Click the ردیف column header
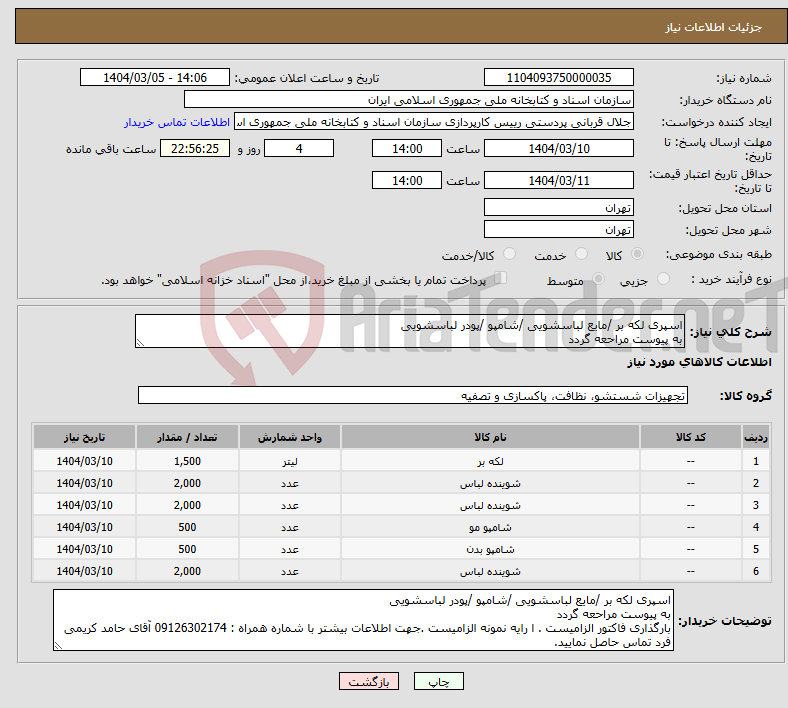Screen dimensions: 788x708 756,437
